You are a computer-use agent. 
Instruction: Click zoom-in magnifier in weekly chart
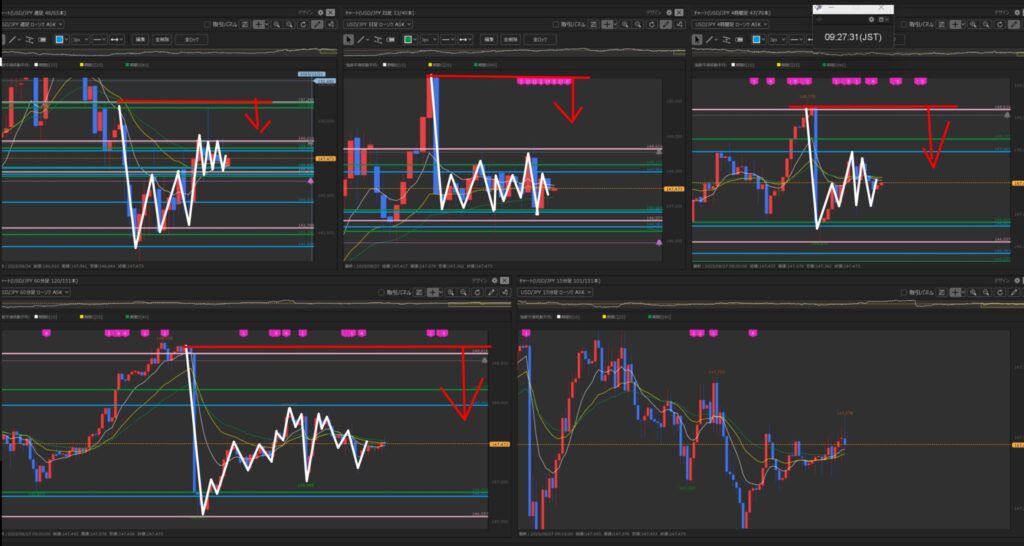tap(277, 24)
